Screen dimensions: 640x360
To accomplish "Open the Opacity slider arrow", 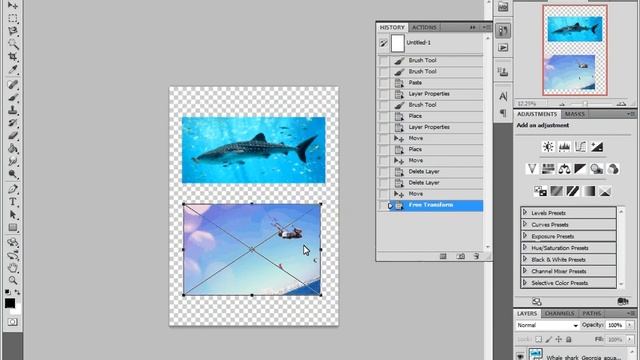I will tap(630, 325).
